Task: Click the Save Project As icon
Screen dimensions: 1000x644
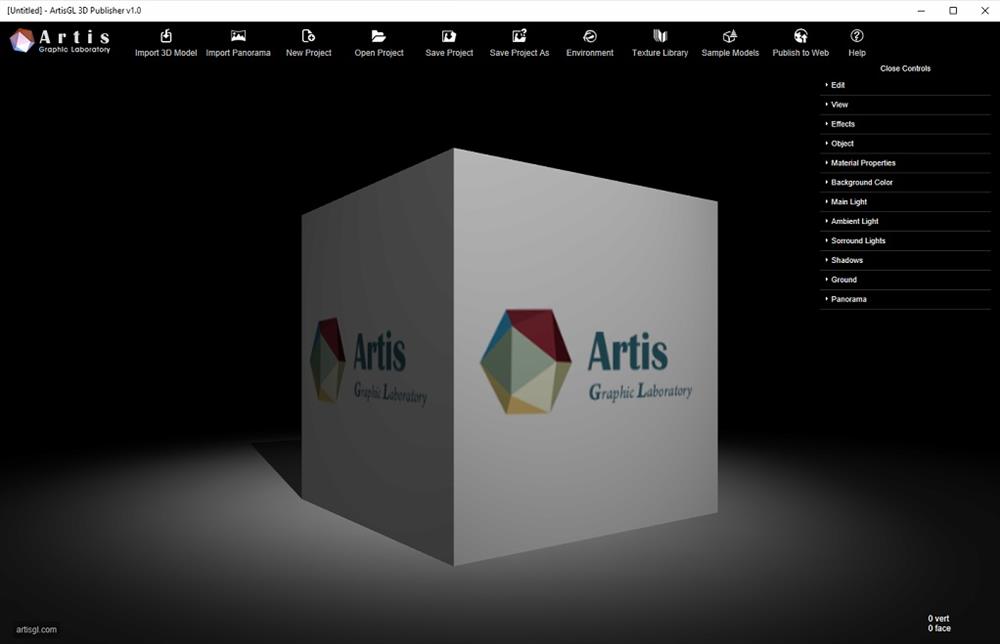Action: [x=519, y=36]
